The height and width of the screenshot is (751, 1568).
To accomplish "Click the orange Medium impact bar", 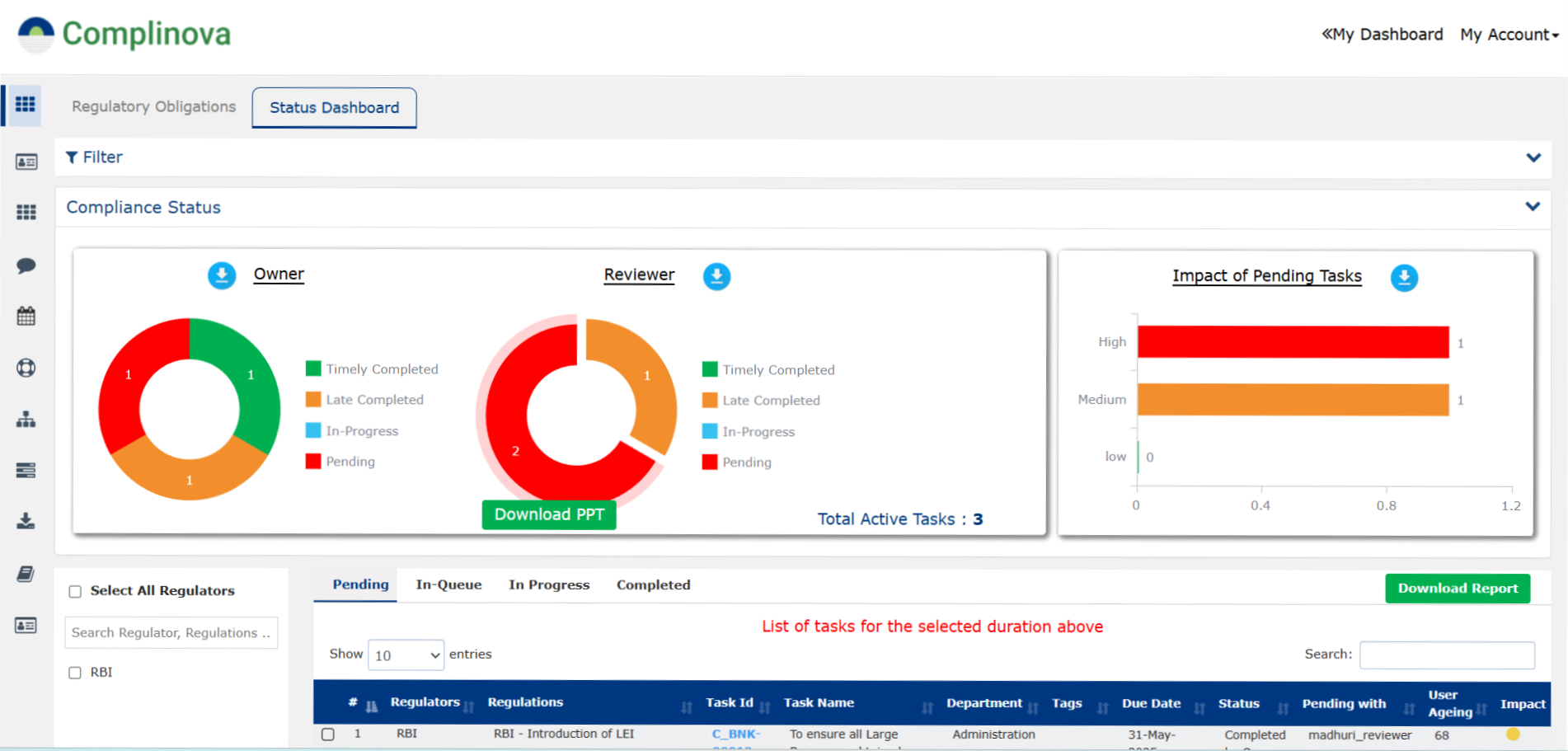I will 1293,400.
